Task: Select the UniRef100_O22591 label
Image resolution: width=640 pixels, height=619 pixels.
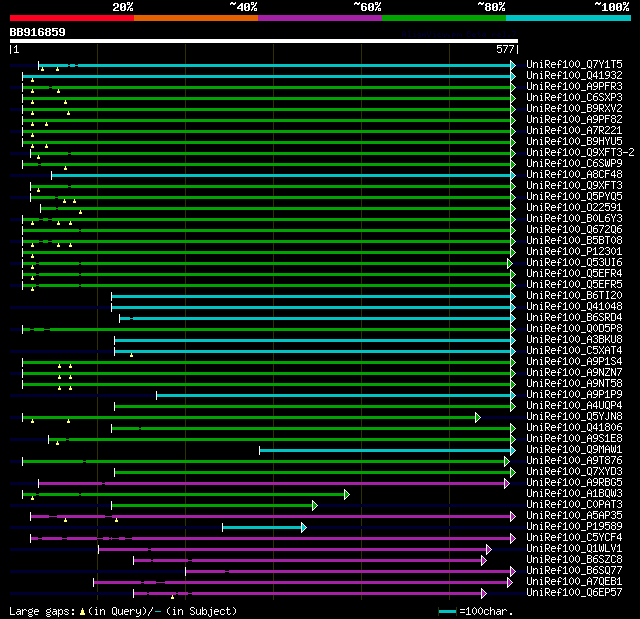Action: coord(574,208)
